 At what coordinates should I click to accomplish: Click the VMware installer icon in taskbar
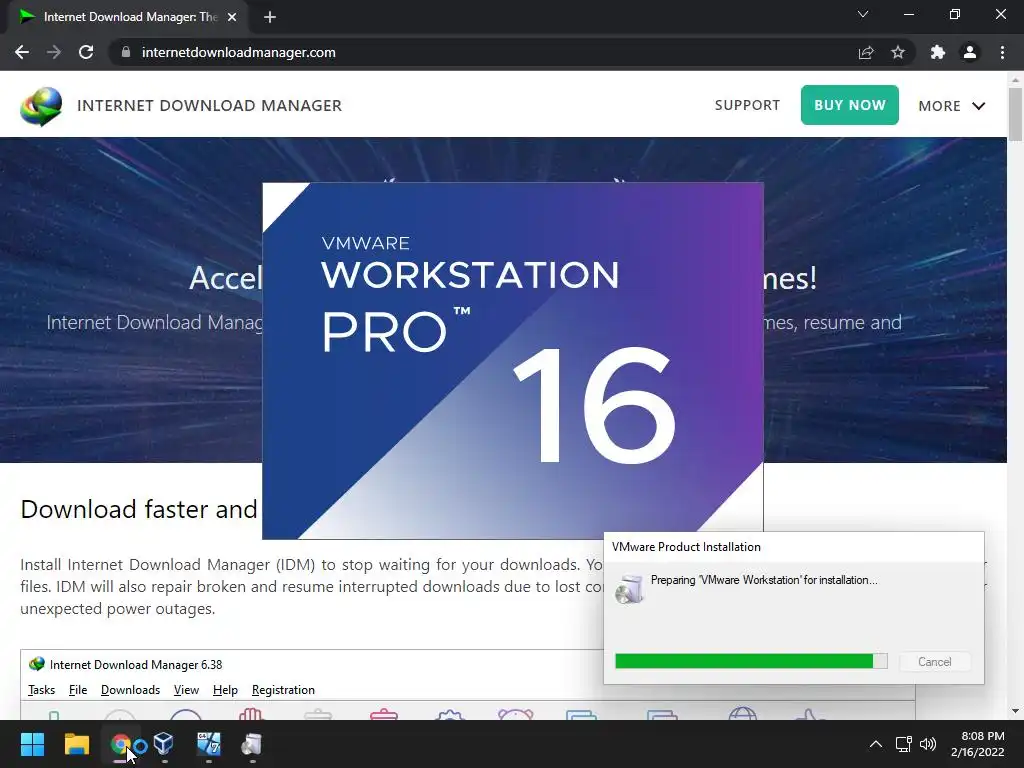[x=252, y=744]
